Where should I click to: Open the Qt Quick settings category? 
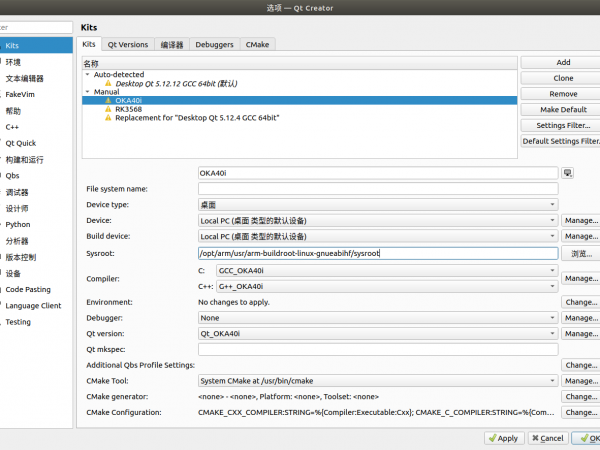20,143
